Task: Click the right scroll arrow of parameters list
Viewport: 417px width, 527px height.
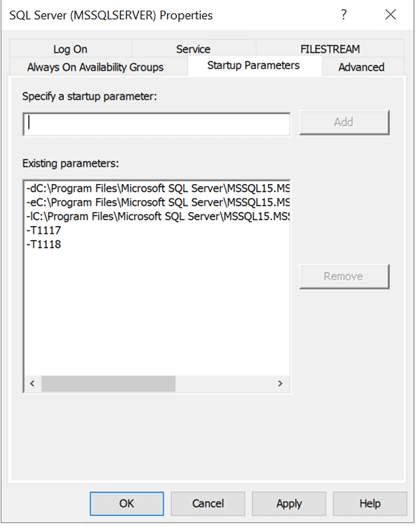Action: click(280, 383)
